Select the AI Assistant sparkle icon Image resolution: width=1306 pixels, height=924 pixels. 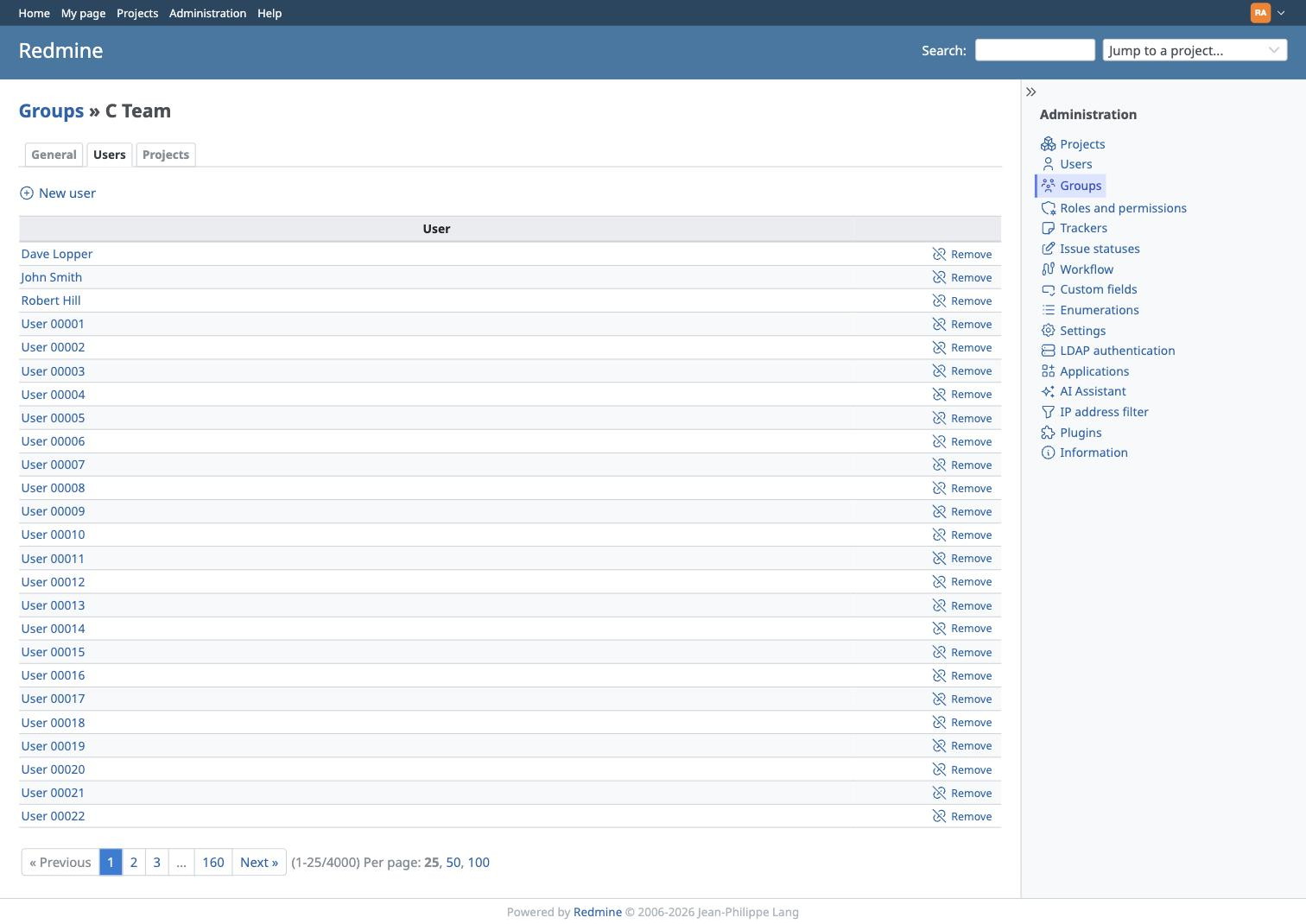pyautogui.click(x=1048, y=391)
